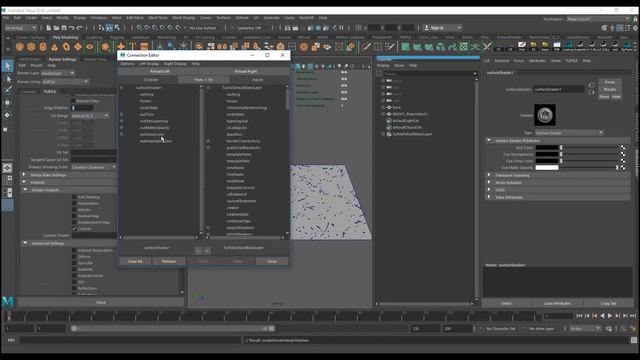
Task: Collapse the Advanced Settings section
Action: click(25, 243)
